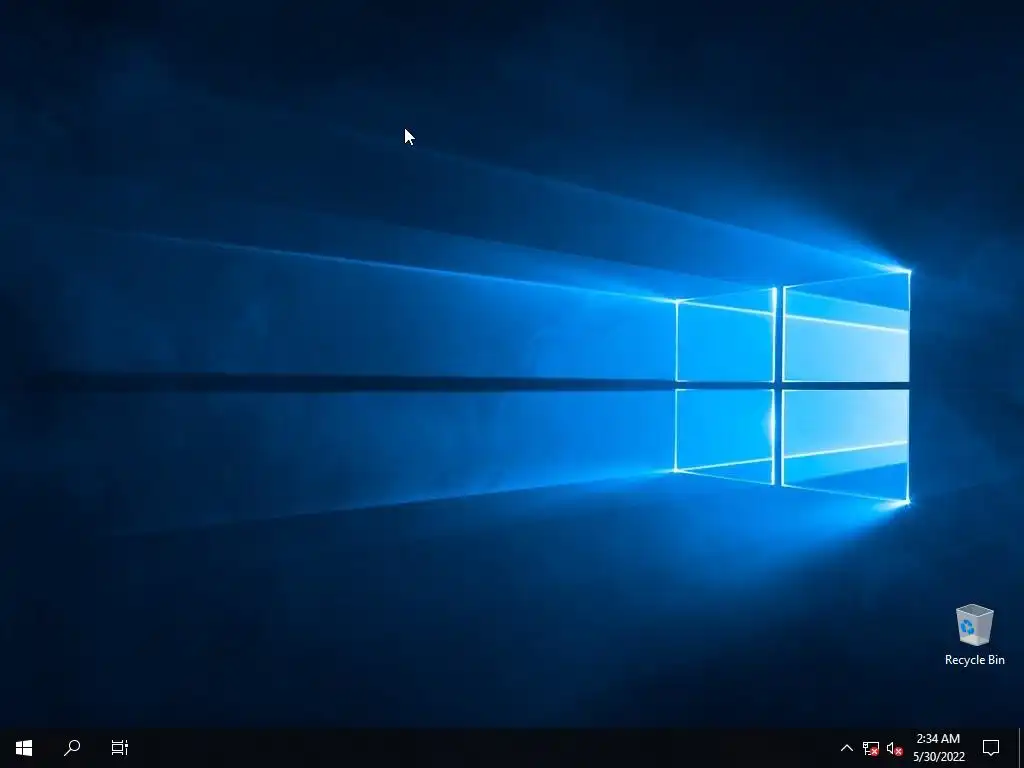1024x768 pixels.
Task: Open the Windows Start menu
Action: tap(24, 748)
